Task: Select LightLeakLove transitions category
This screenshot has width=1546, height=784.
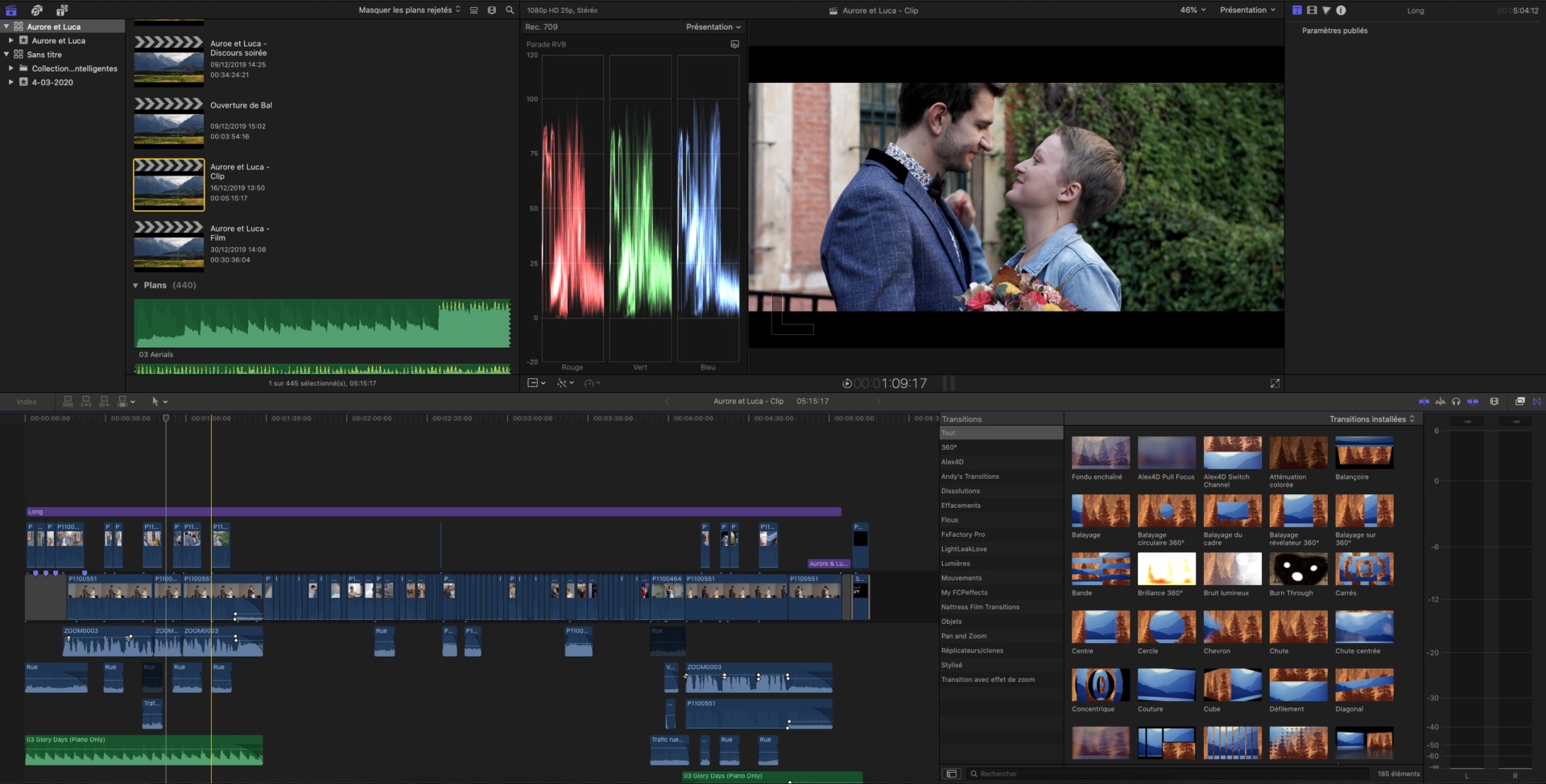Action: coord(1001,549)
